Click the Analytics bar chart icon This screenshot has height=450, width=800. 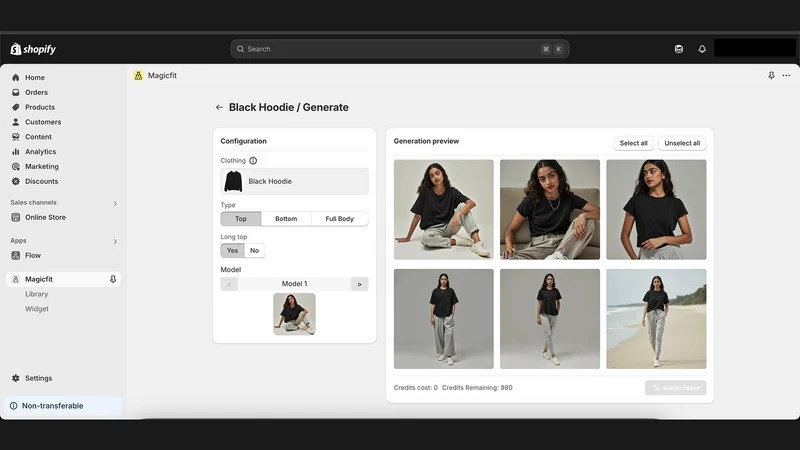click(x=16, y=152)
